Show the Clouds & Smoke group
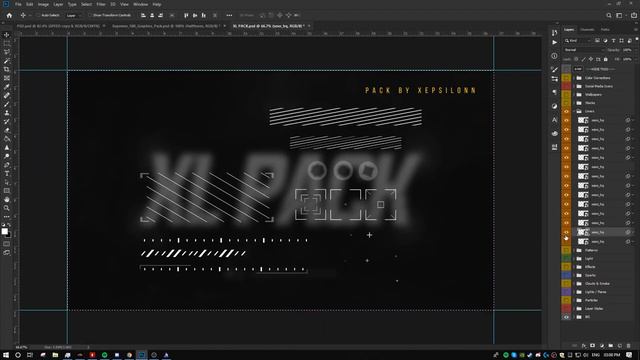The width and height of the screenshot is (640, 360). coord(566,284)
